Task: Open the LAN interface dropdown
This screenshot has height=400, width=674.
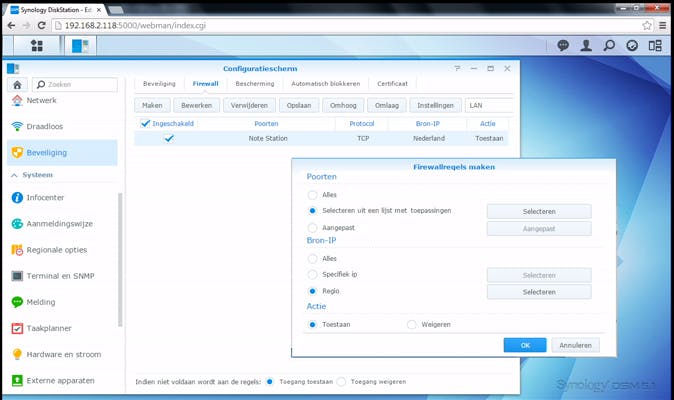Action: click(x=488, y=105)
